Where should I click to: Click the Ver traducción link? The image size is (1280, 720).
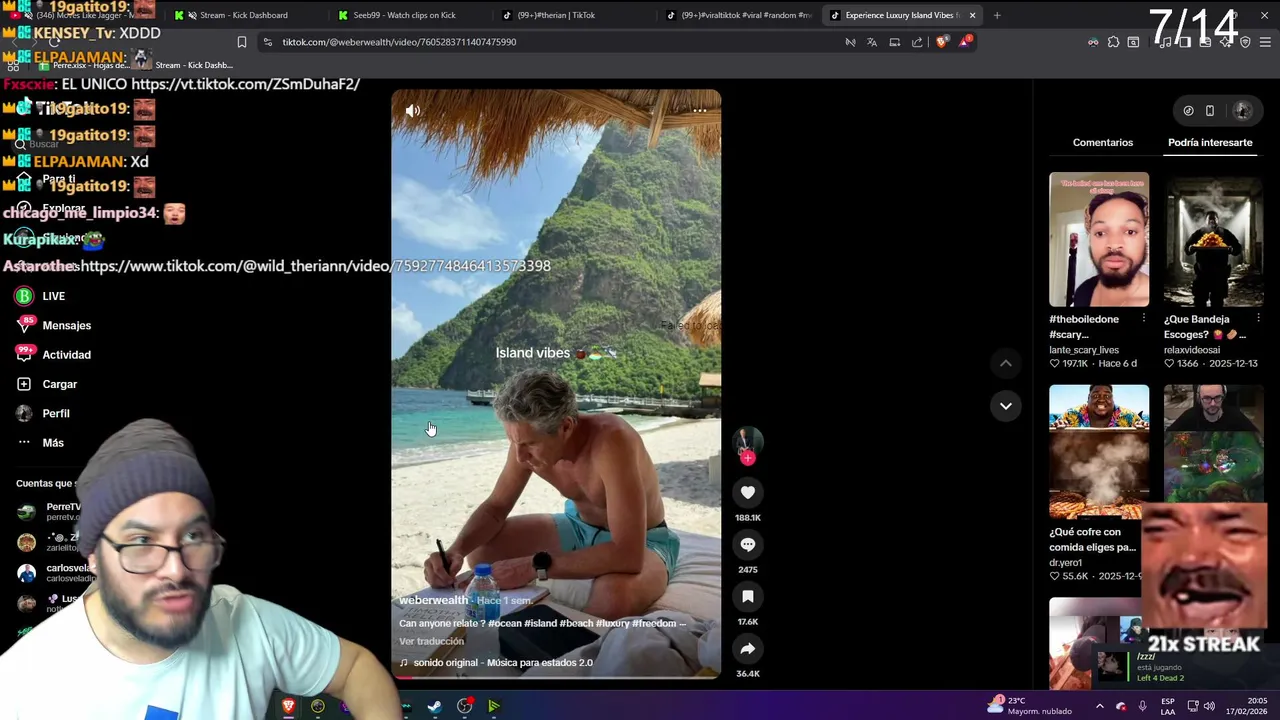click(431, 641)
